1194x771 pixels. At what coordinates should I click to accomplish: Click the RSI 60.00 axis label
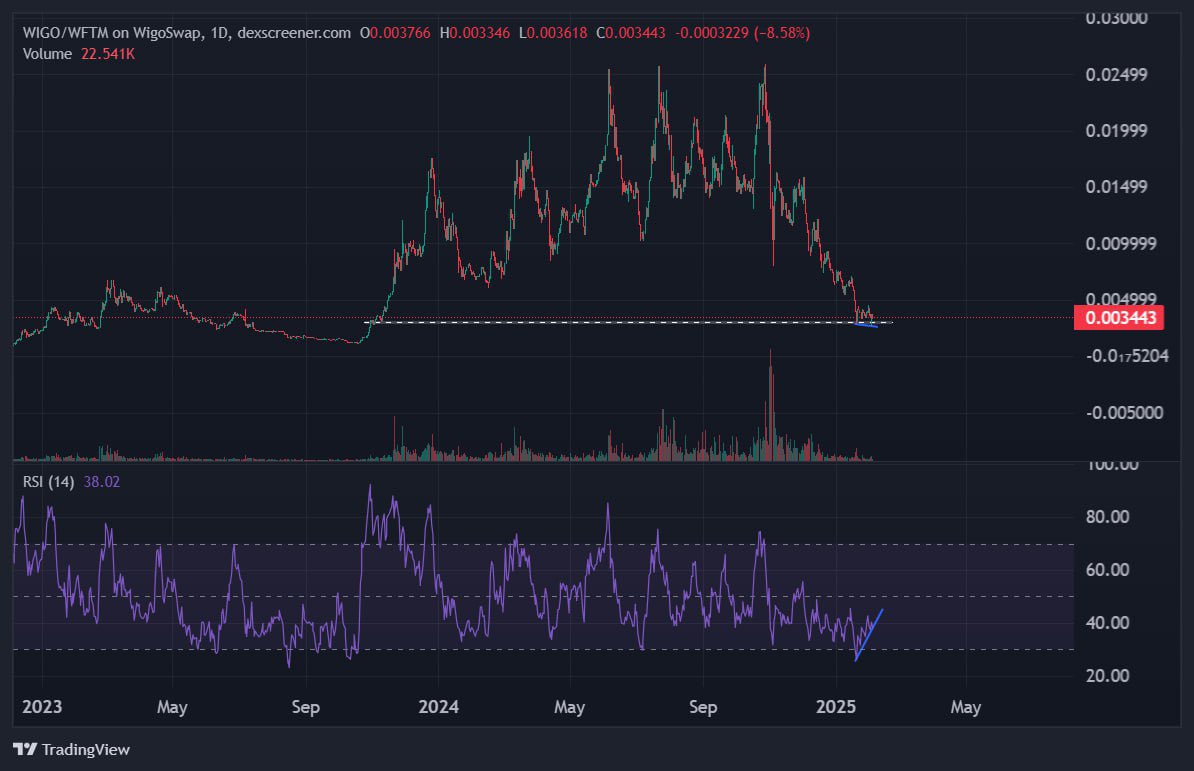point(1107,570)
